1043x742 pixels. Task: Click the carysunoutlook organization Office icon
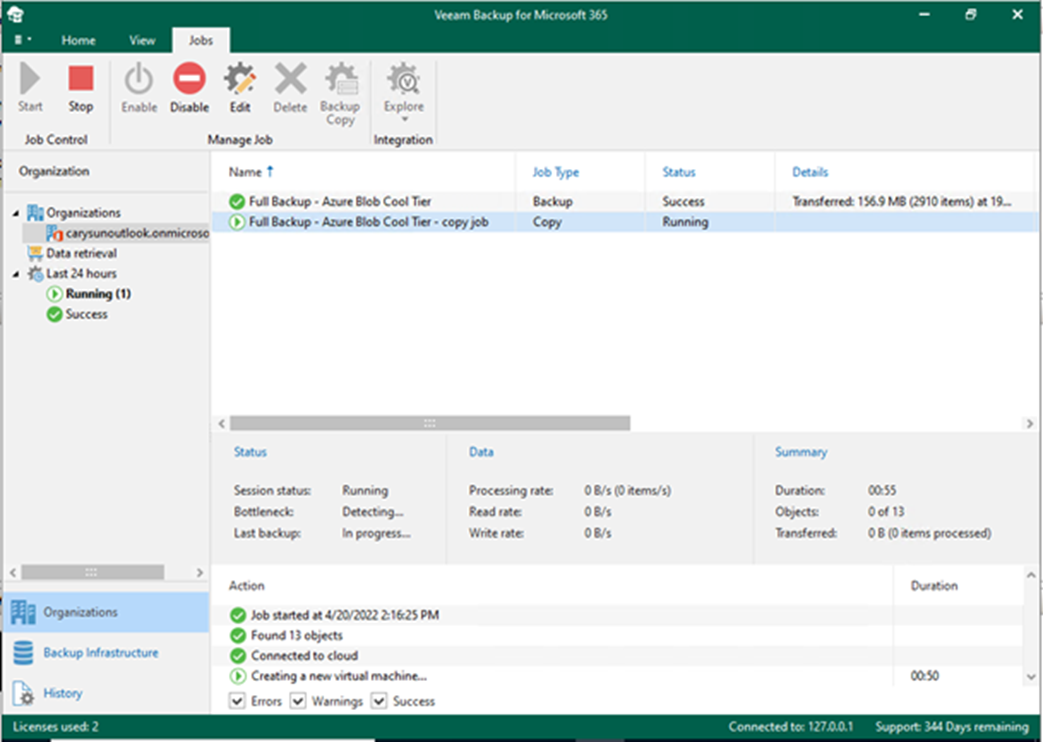click(55, 233)
